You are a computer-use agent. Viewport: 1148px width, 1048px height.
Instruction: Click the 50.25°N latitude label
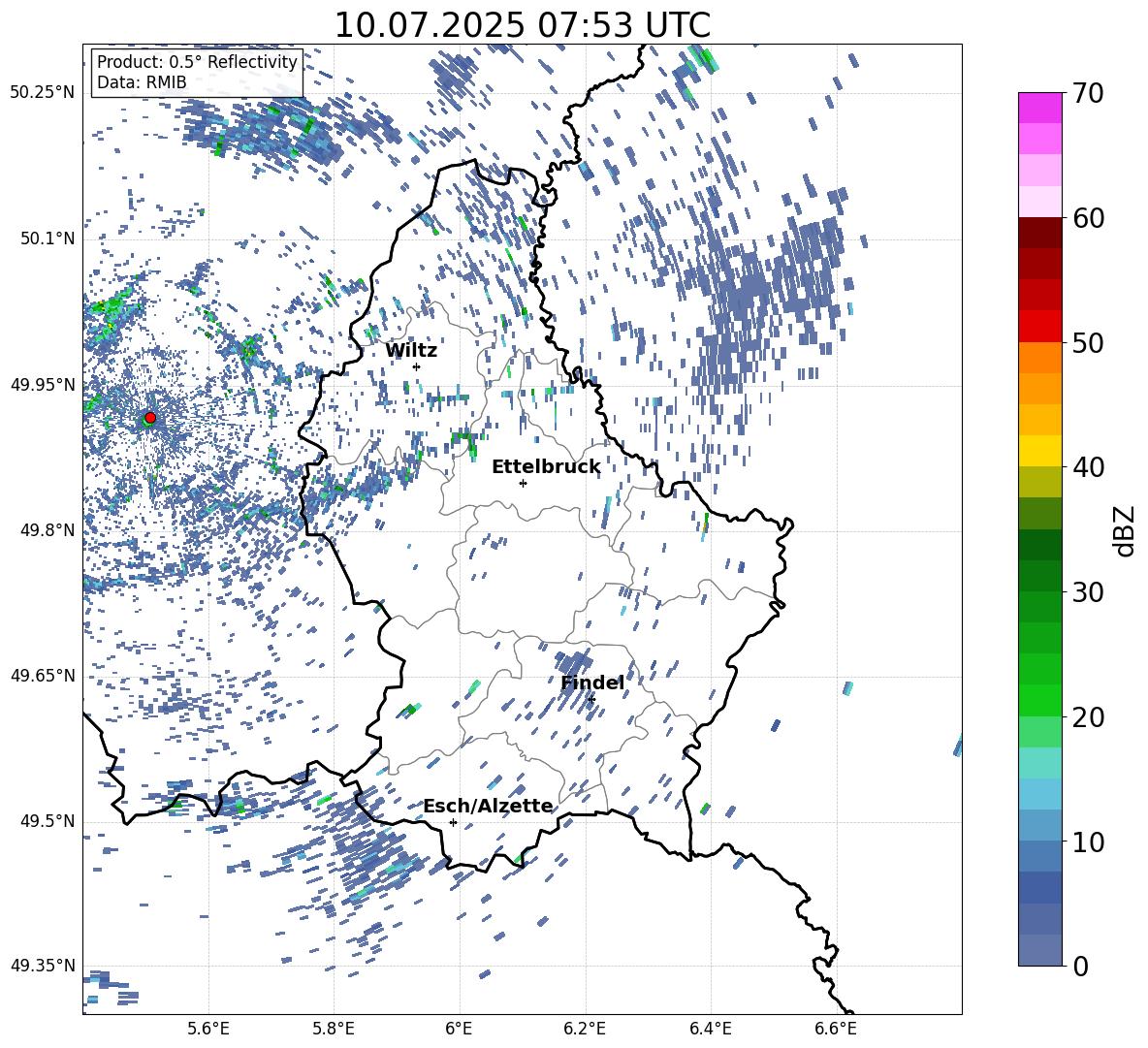click(x=43, y=93)
